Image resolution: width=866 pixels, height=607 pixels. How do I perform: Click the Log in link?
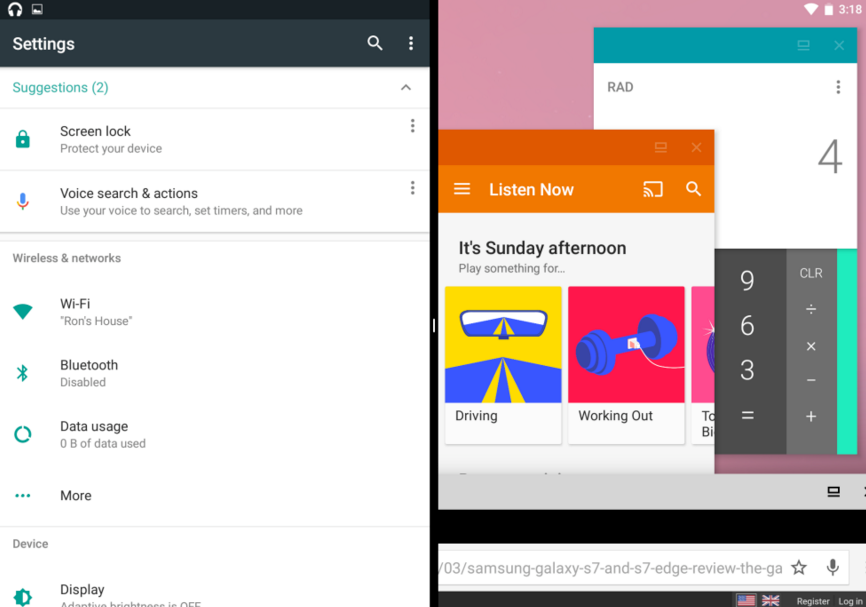[849, 601]
